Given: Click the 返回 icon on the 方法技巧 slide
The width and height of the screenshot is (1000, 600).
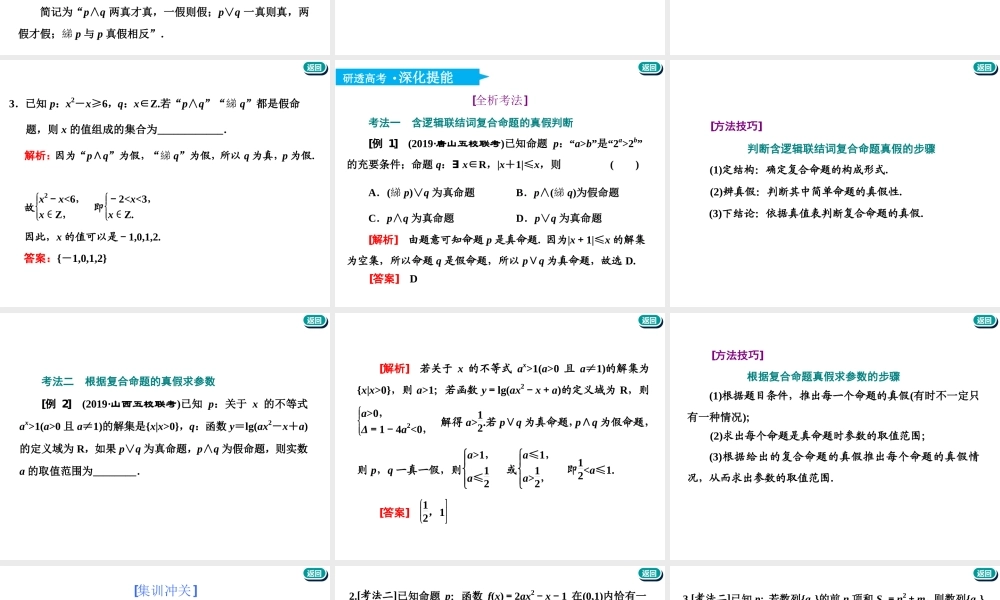Looking at the screenshot, I should (986, 322).
